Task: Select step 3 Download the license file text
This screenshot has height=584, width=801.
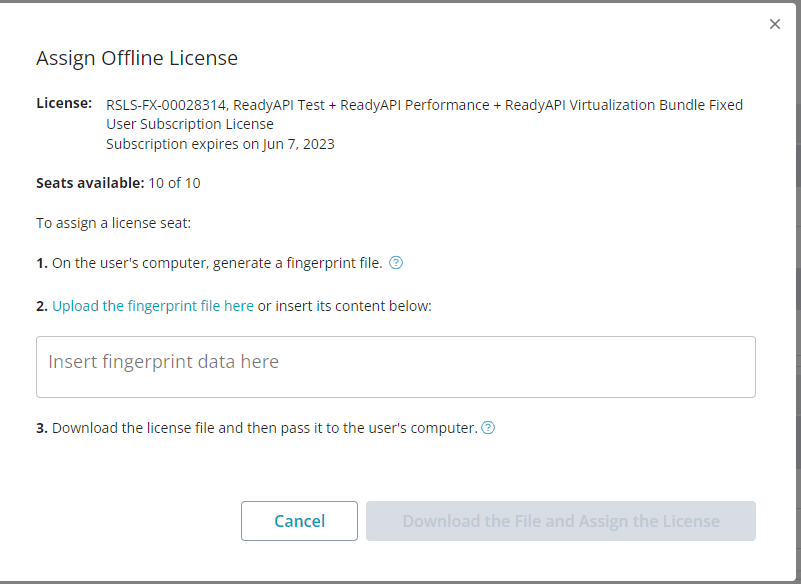Action: (257, 428)
